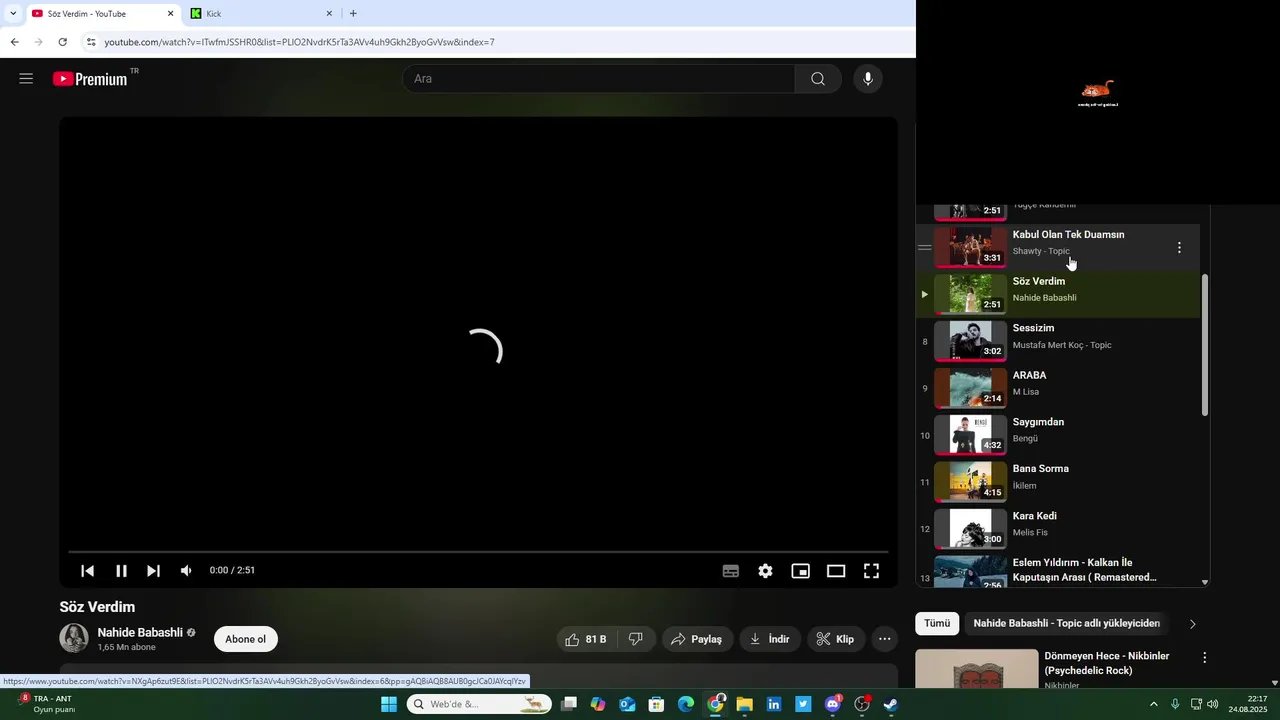This screenshot has width=1280, height=720.
Task: Click the dislike thumbs-down button
Action: 636,639
